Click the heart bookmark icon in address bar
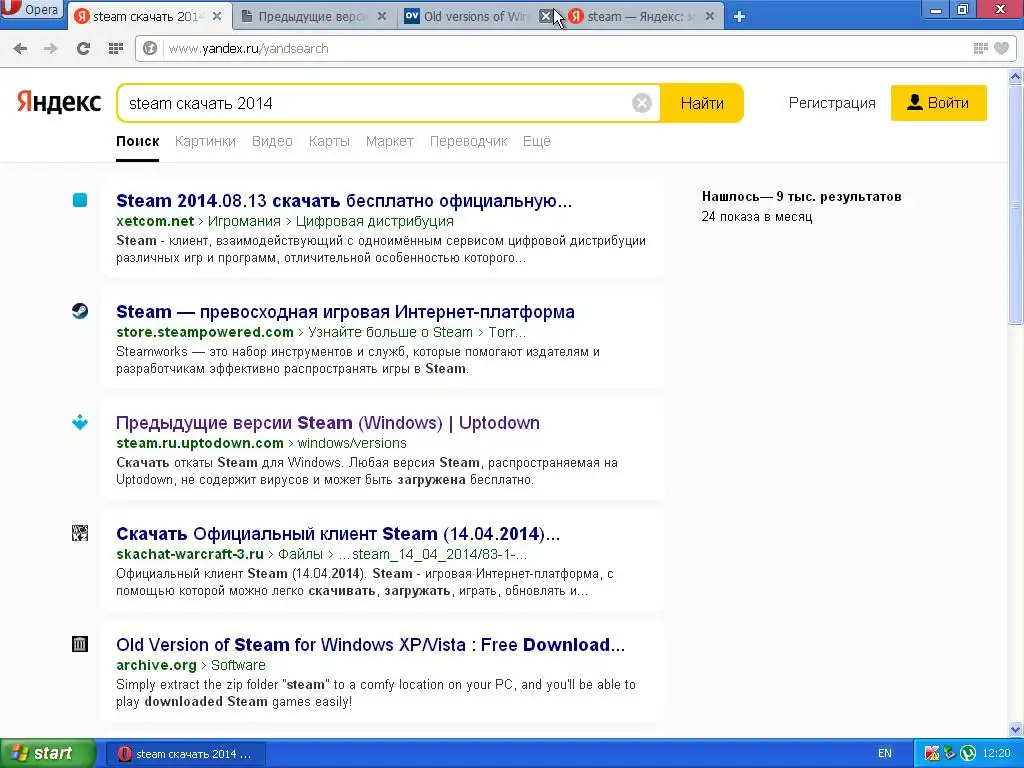The image size is (1024, 768). tap(1001, 48)
